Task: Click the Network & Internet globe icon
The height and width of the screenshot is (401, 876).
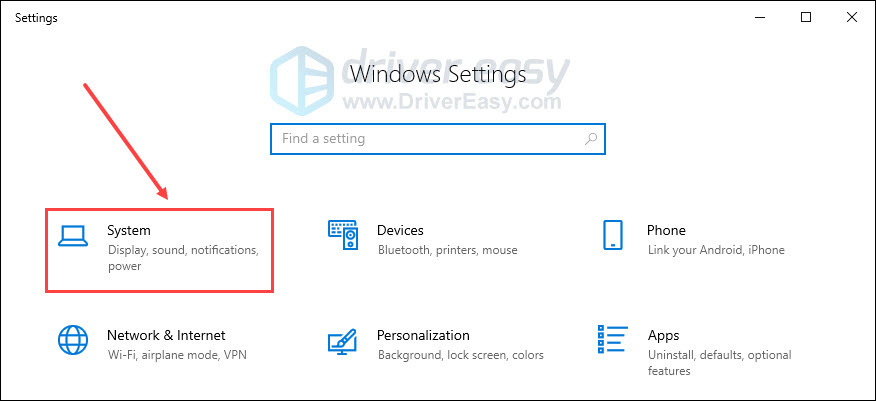Action: tap(73, 340)
